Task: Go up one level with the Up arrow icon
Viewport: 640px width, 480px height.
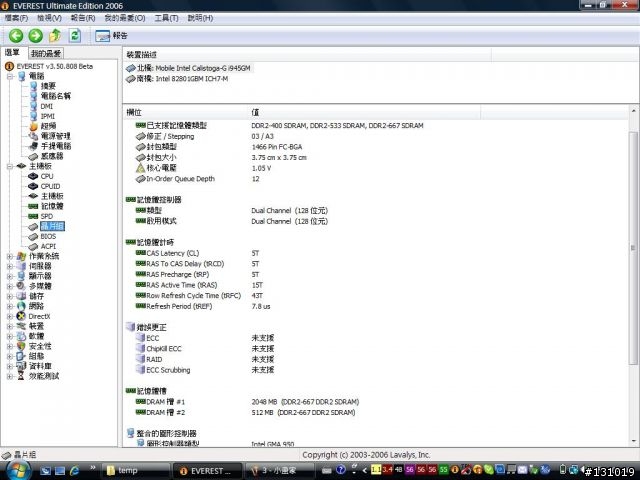Action: (x=55, y=36)
